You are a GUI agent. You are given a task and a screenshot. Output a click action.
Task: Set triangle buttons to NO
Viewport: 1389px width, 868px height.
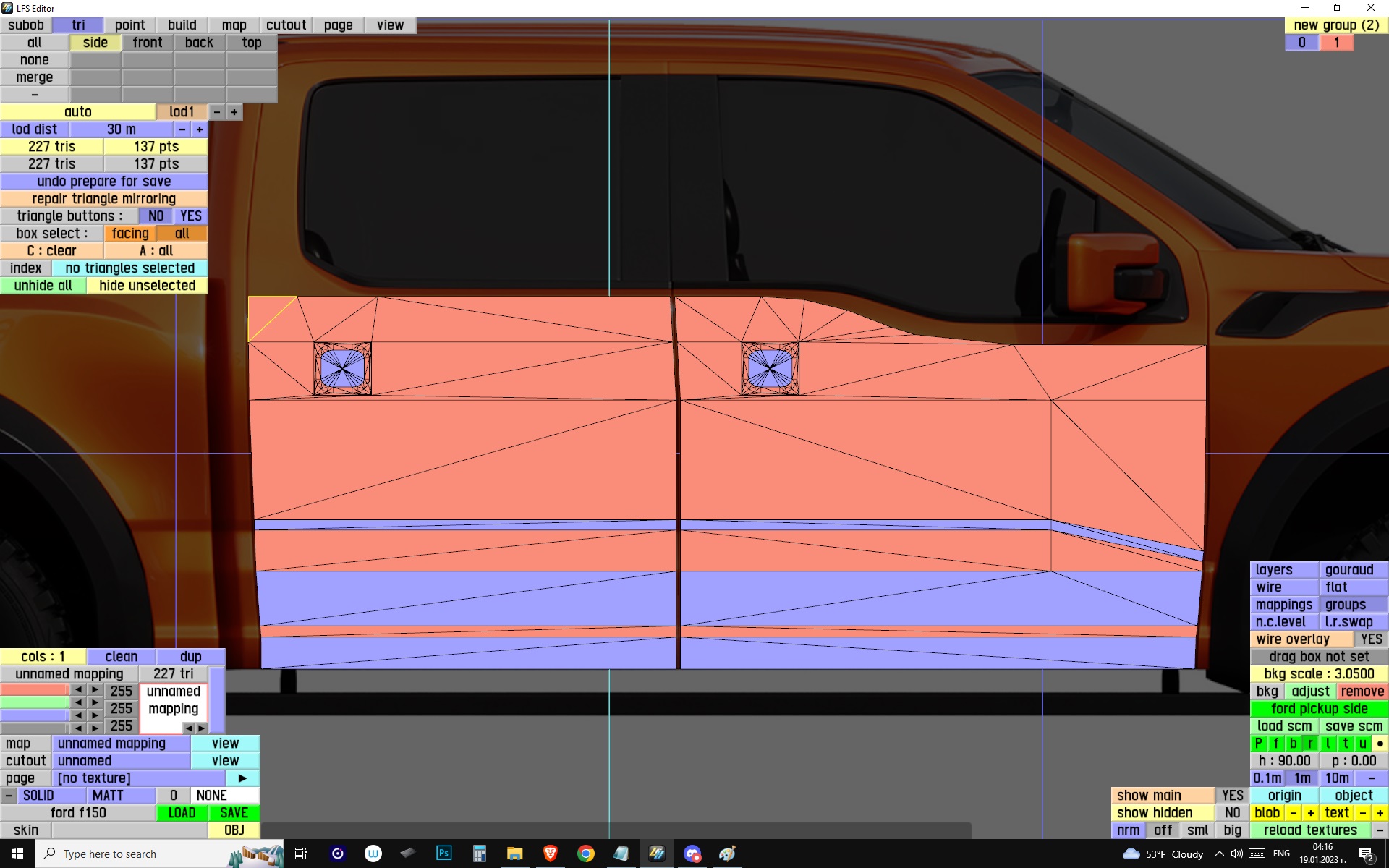(x=156, y=216)
